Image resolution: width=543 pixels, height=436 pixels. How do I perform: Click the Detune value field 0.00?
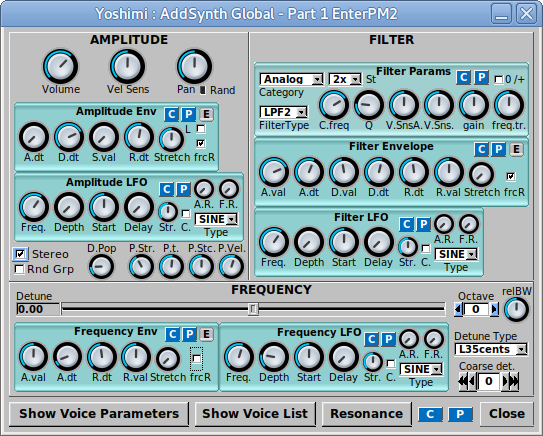pyautogui.click(x=38, y=309)
